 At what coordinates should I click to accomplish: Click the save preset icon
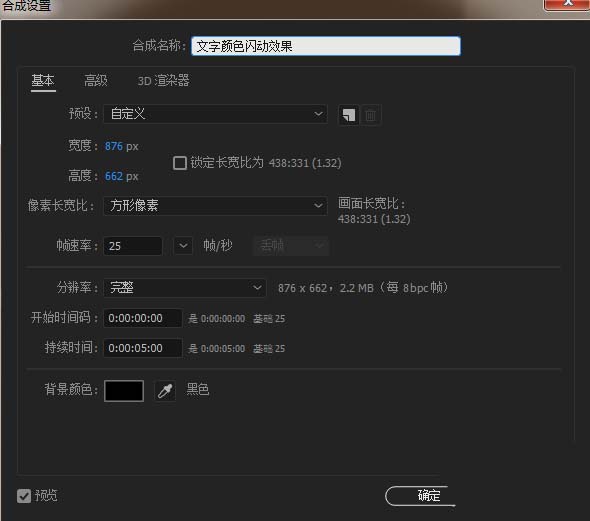pos(349,115)
